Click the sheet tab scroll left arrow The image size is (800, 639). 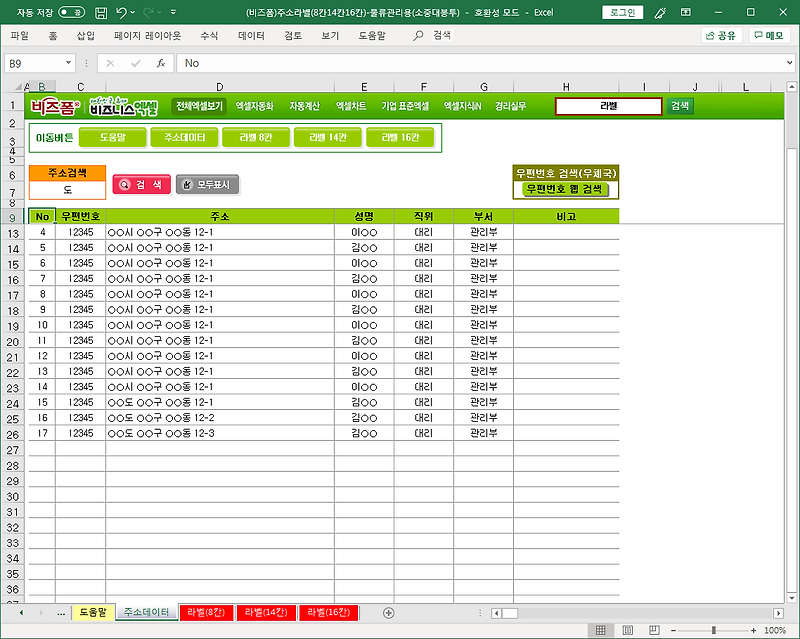tap(21, 612)
